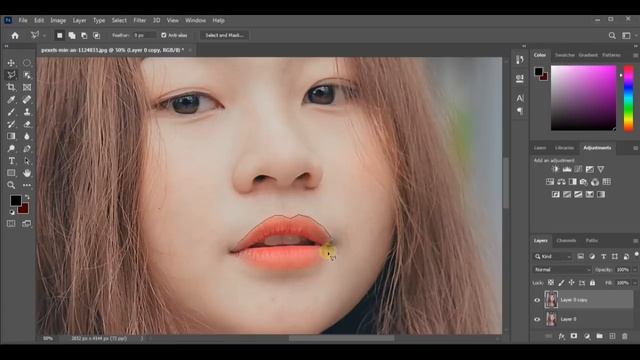Add a Brightness/Contrast adjustment
The height and width of the screenshot is (360, 640).
coord(555,169)
